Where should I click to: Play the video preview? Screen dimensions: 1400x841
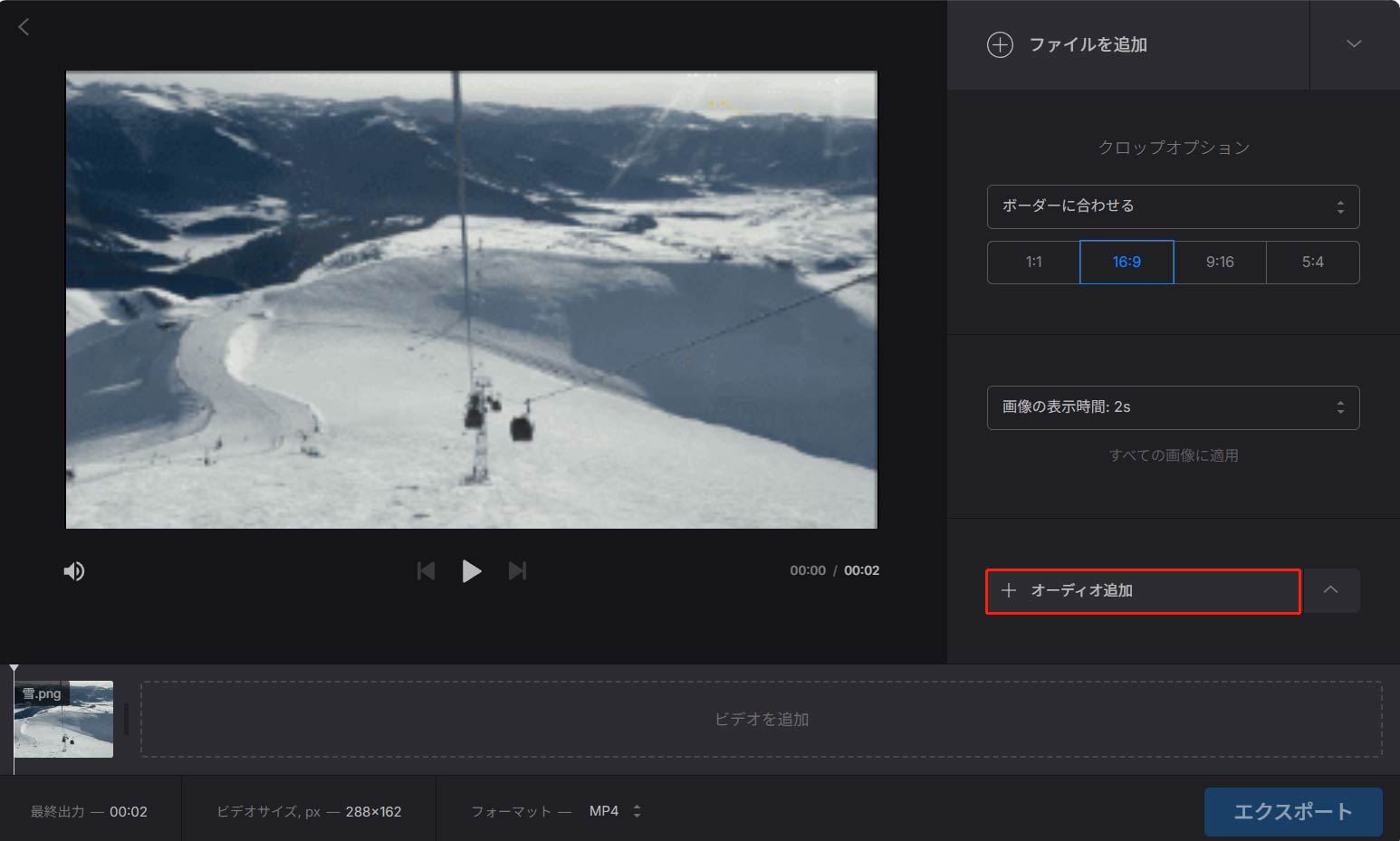471,570
